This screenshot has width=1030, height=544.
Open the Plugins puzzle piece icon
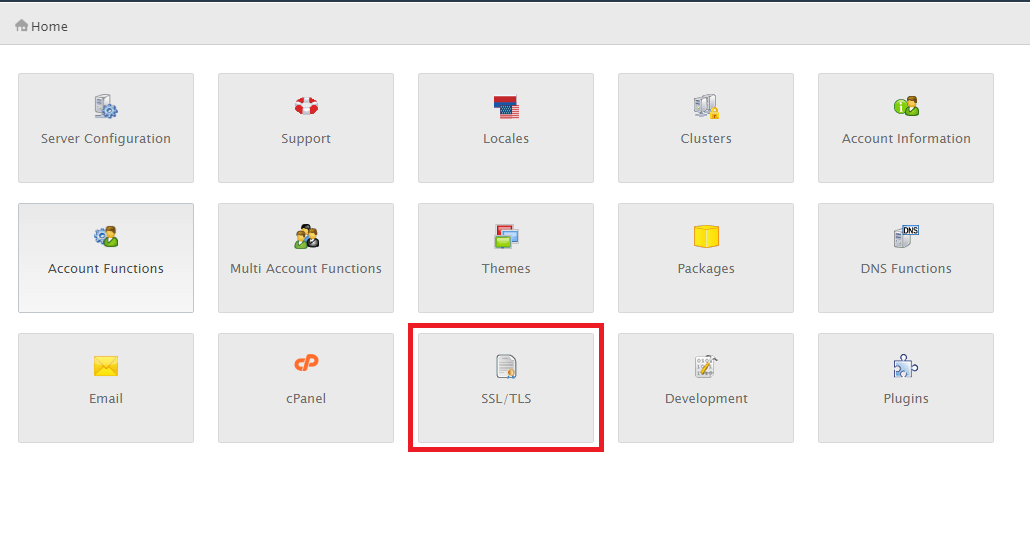[x=906, y=366]
